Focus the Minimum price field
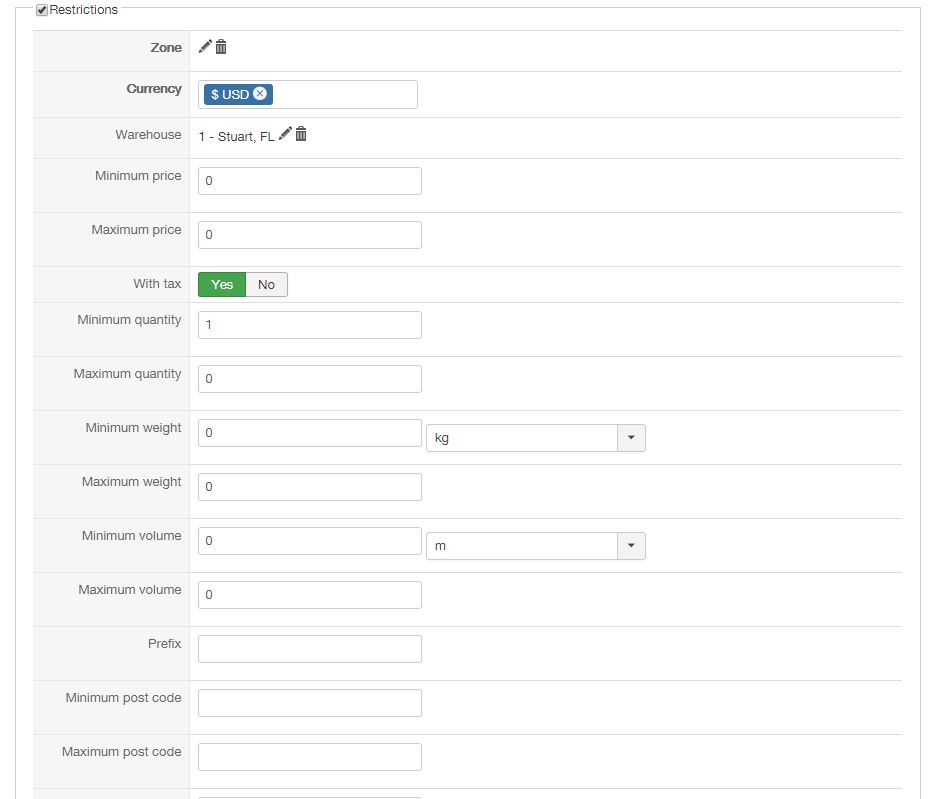This screenshot has height=799, width=934. pyautogui.click(x=309, y=181)
